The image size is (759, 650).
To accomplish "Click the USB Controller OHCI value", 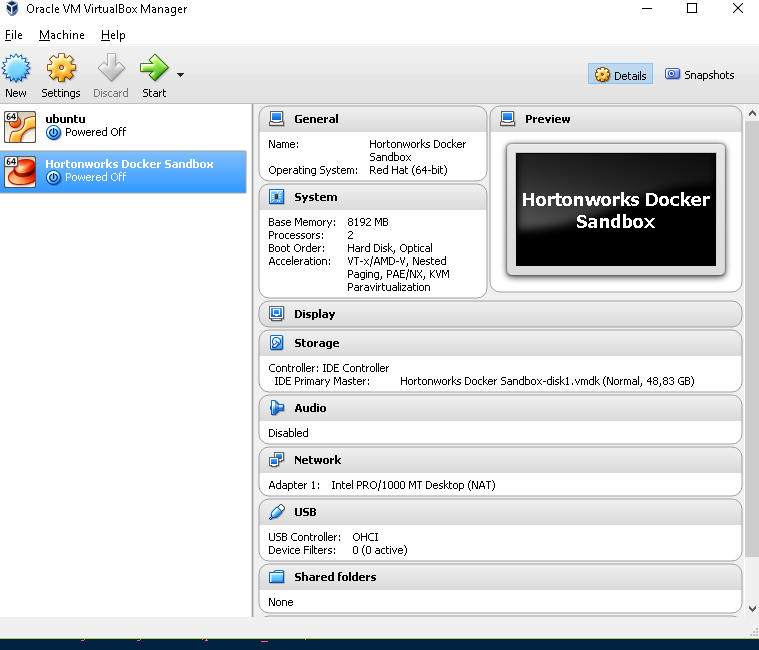I will click(365, 537).
